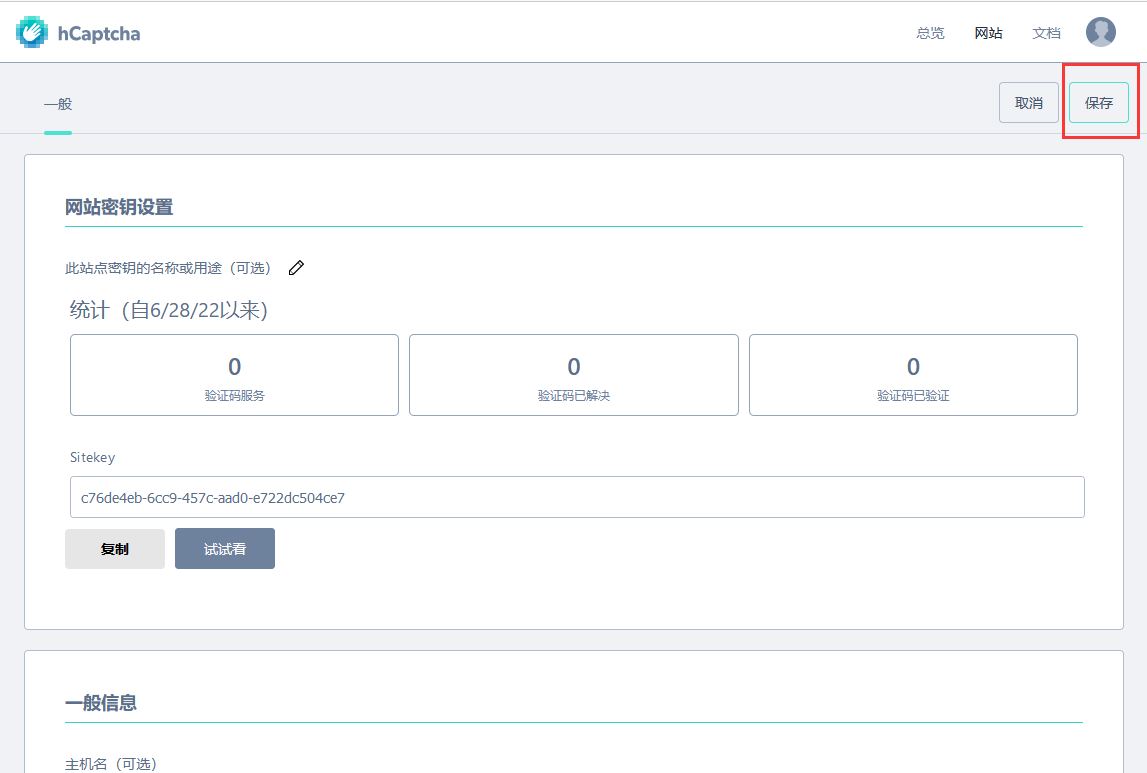Open the user profile avatar
The height and width of the screenshot is (773, 1147).
pyautogui.click(x=1100, y=33)
